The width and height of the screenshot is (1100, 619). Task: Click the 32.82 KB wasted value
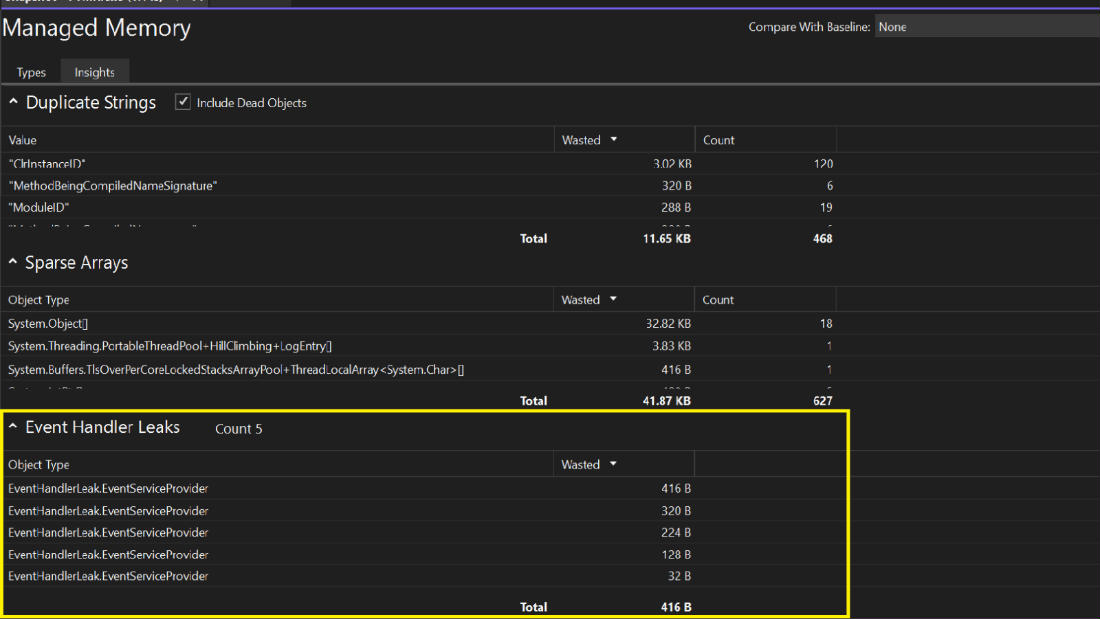[x=668, y=324]
